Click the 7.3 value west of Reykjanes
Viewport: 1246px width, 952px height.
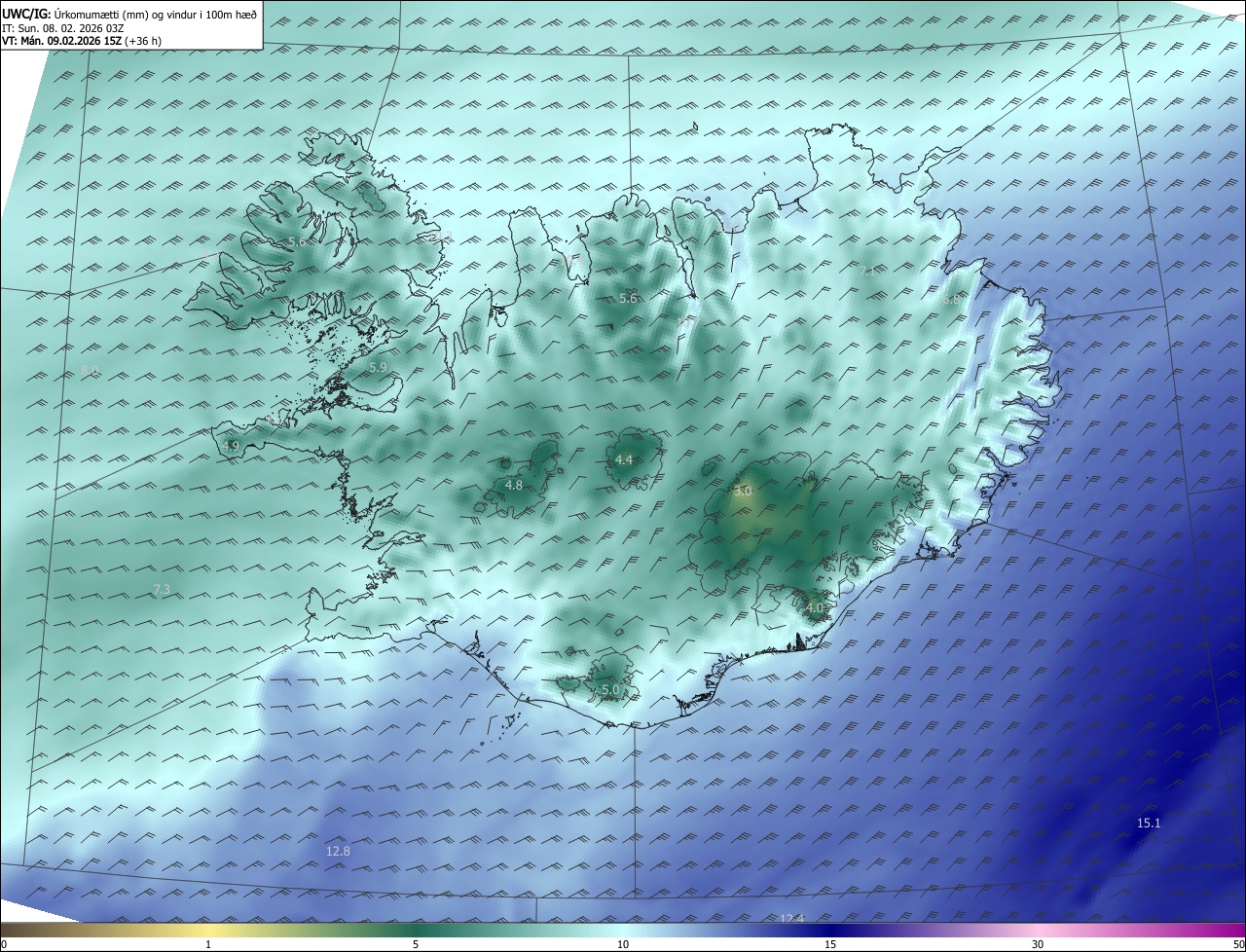162,590
